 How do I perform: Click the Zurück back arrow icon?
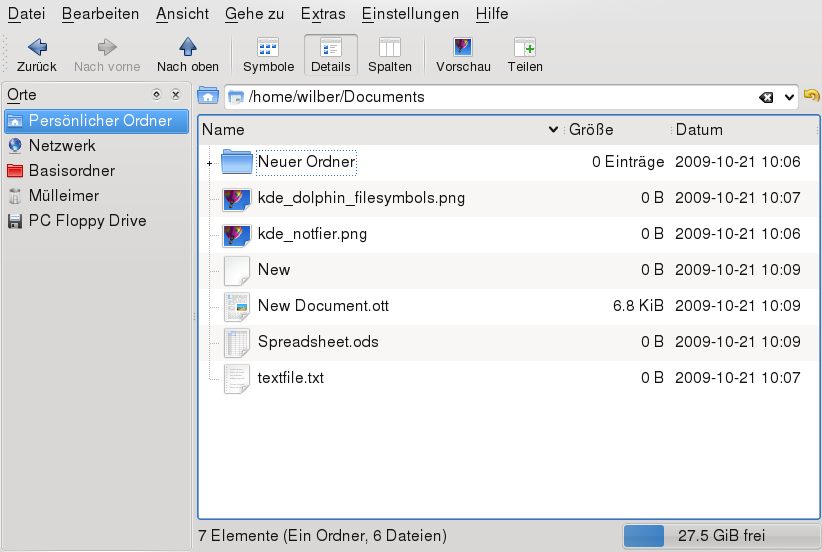tap(37, 46)
